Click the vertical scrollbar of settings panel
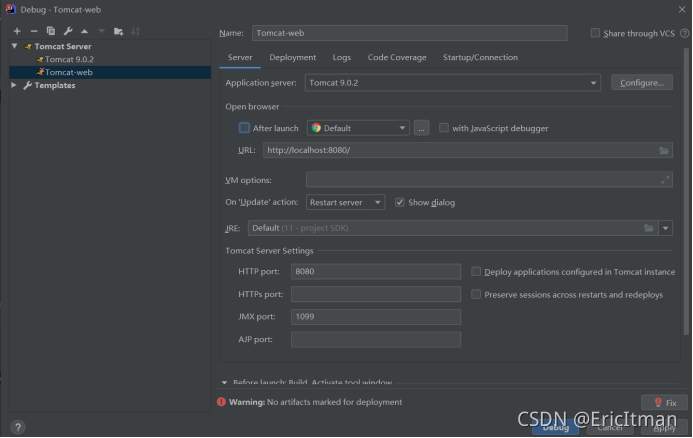693x438 pixels. click(686, 190)
